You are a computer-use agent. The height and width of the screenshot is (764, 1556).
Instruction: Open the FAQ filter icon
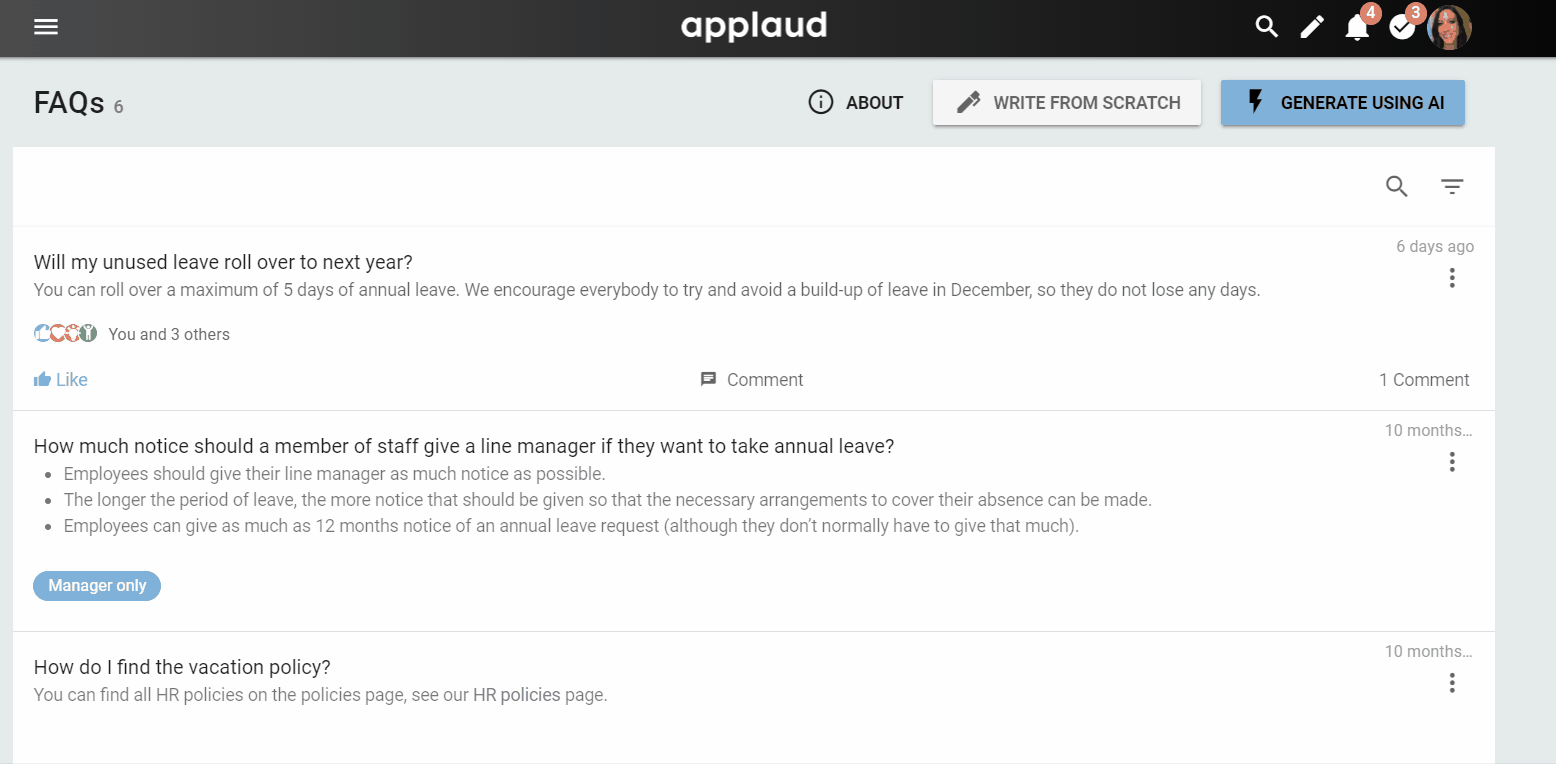pyautogui.click(x=1452, y=186)
